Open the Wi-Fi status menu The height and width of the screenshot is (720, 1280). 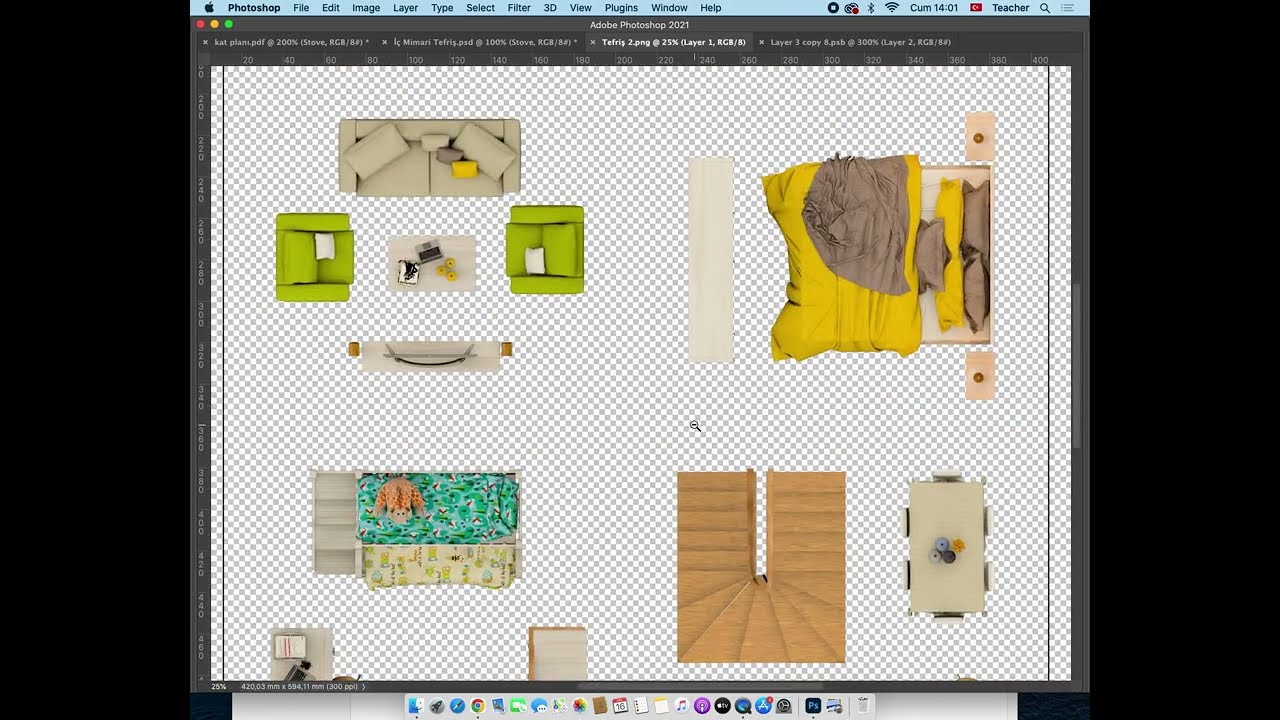pyautogui.click(x=892, y=8)
